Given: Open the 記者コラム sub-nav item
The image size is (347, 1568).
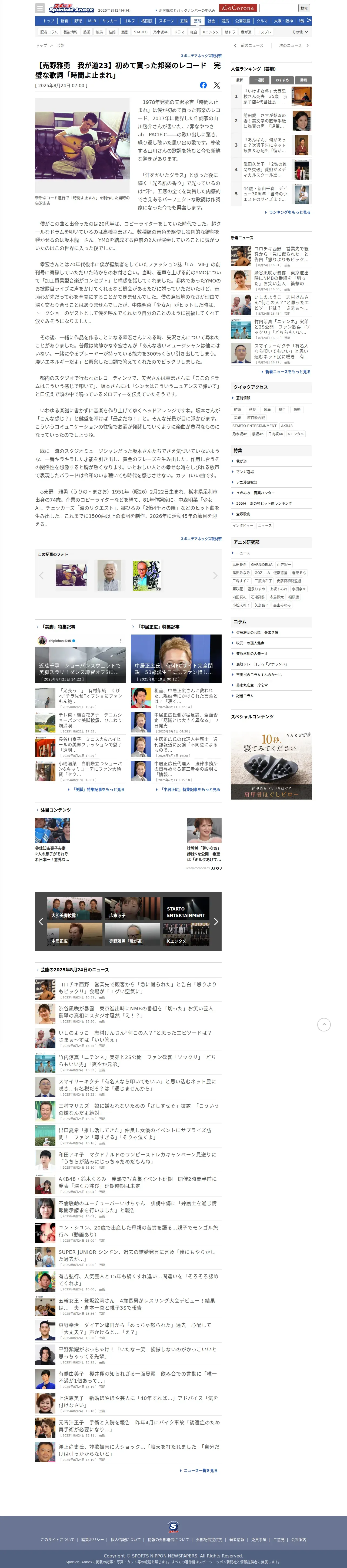Looking at the screenshot, I should (49, 32).
